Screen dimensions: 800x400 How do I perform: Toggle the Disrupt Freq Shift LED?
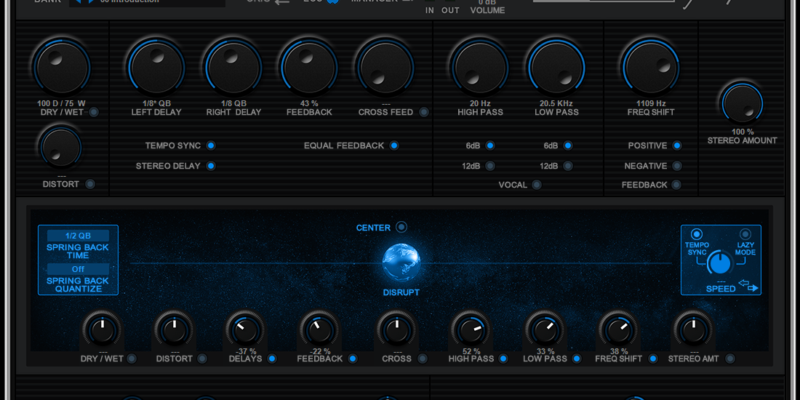click(x=653, y=359)
